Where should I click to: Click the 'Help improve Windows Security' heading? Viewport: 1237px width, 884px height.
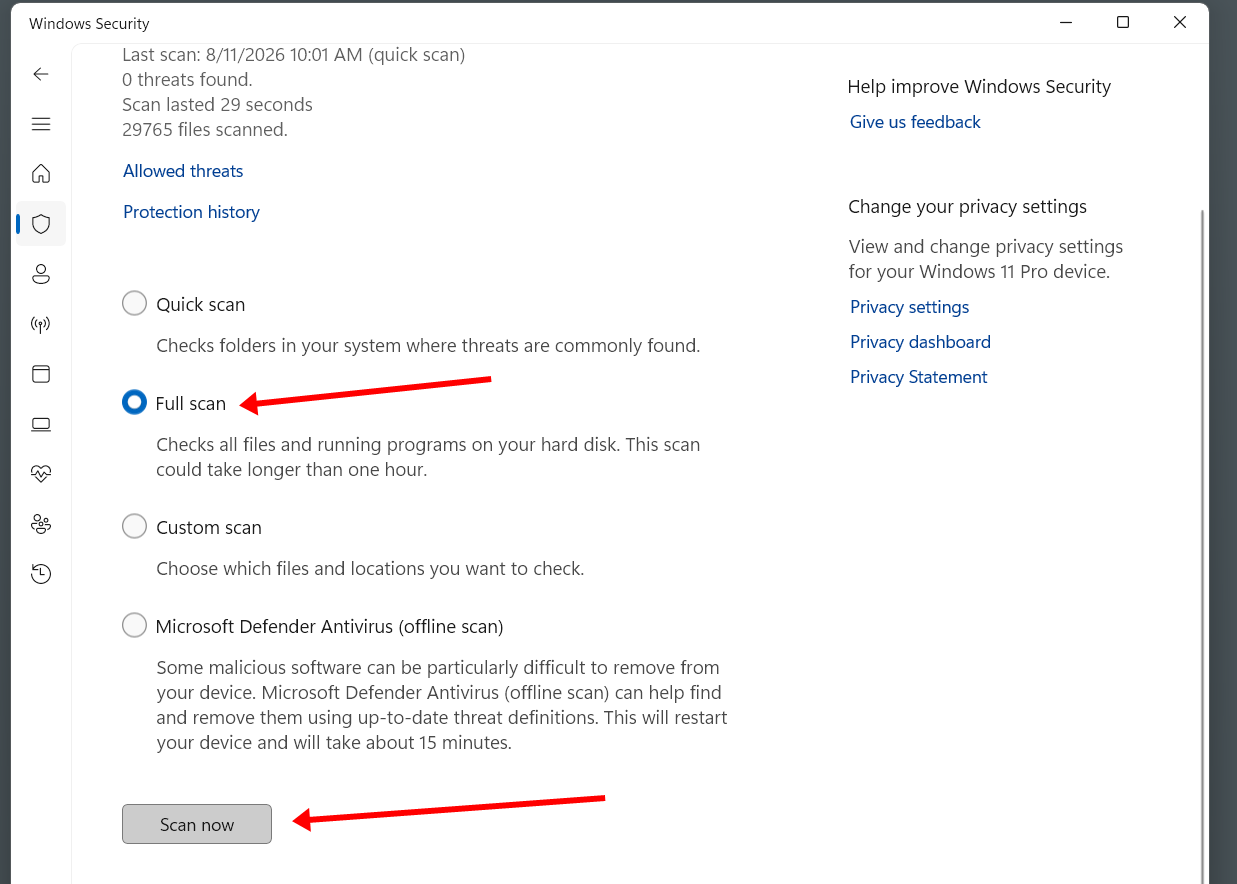click(979, 87)
